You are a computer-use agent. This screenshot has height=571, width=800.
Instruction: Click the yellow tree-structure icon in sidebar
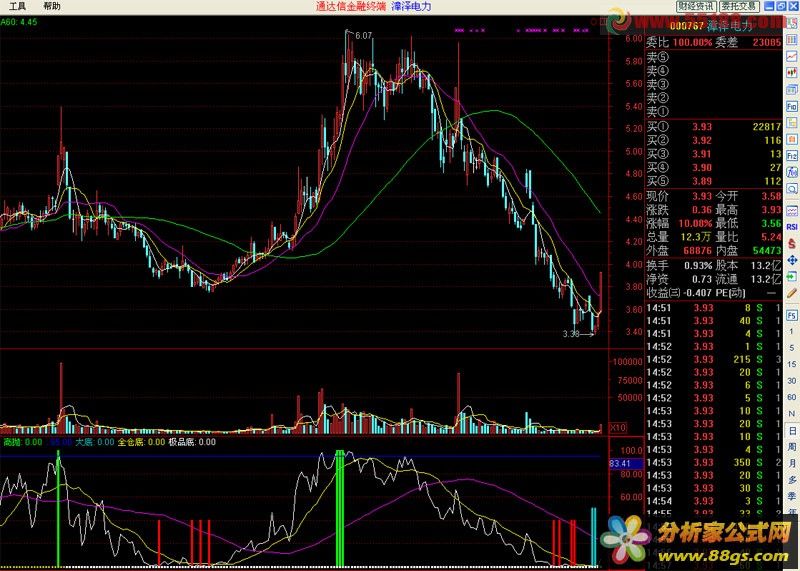792,122
